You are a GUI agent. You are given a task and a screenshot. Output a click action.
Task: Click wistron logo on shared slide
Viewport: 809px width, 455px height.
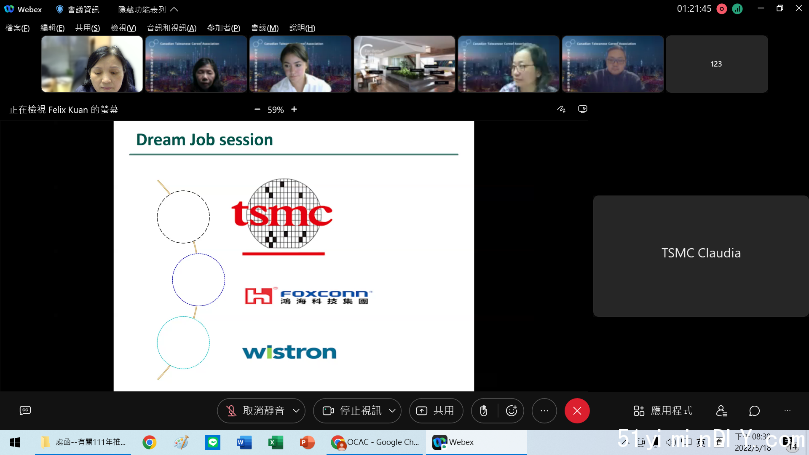pyautogui.click(x=289, y=352)
